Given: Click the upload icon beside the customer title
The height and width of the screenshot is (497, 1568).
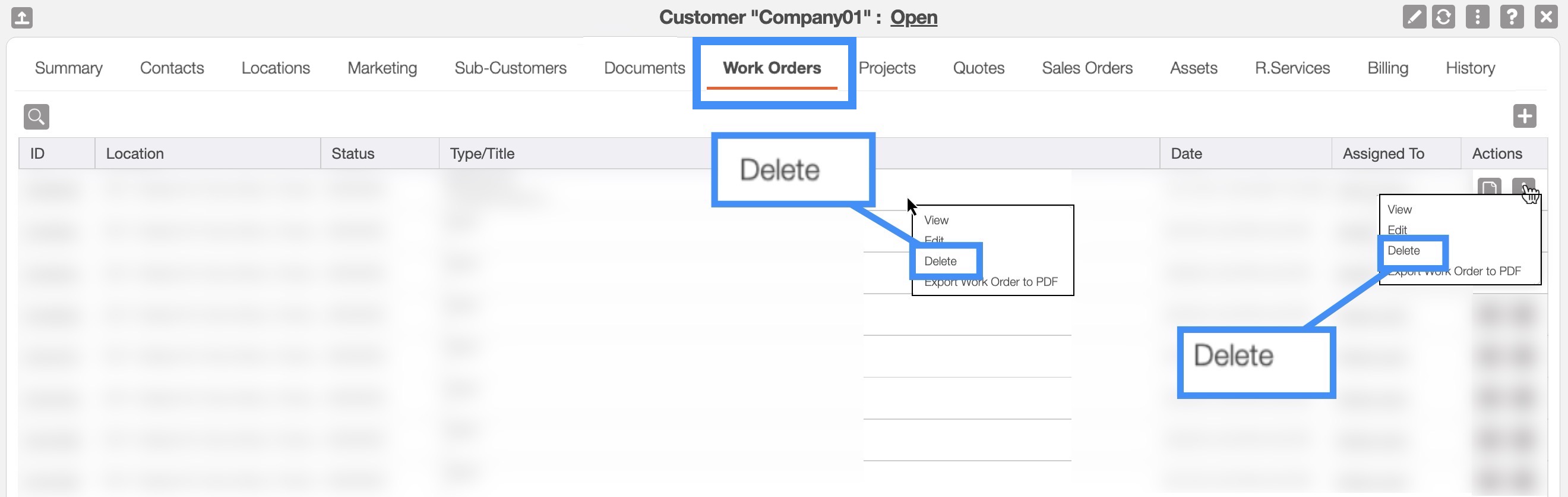Looking at the screenshot, I should click(x=22, y=17).
